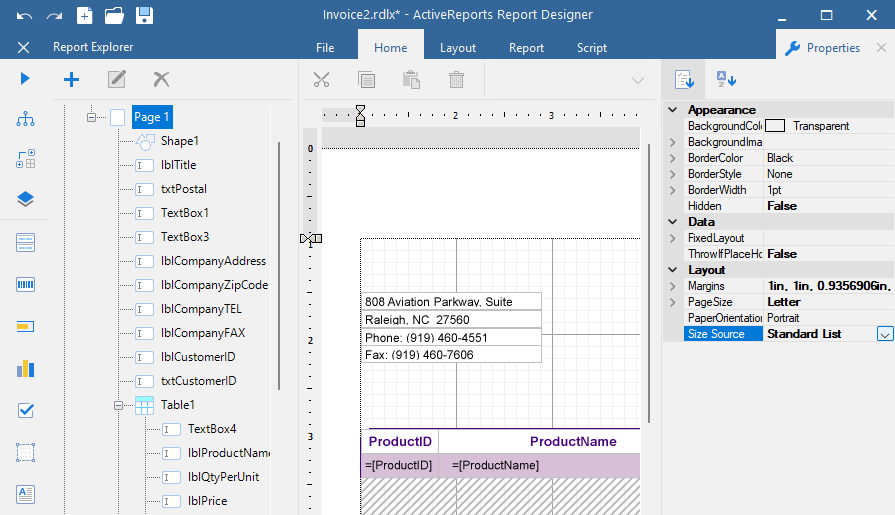The image size is (895, 515).
Task: Click the Cut scissors icon
Action: 321,80
